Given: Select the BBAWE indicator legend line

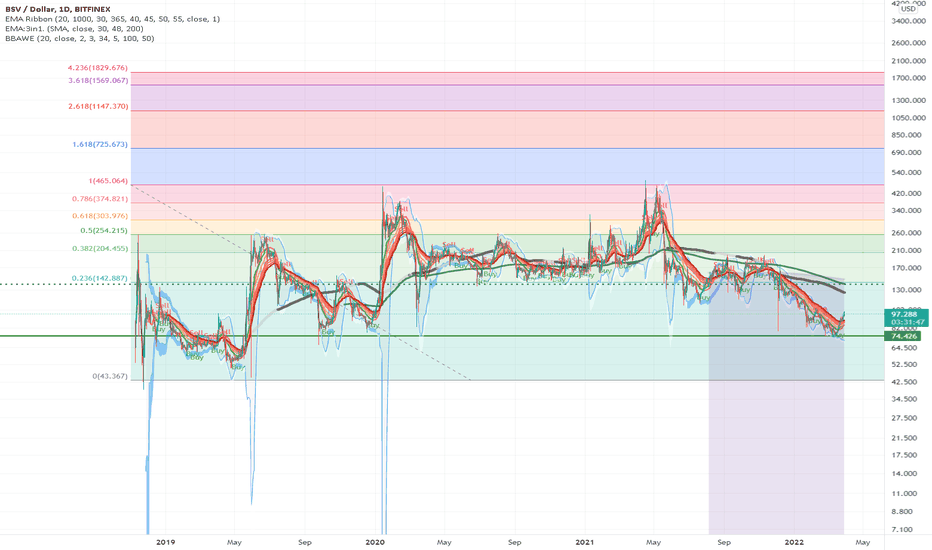Looking at the screenshot, I should pyautogui.click(x=80, y=38).
